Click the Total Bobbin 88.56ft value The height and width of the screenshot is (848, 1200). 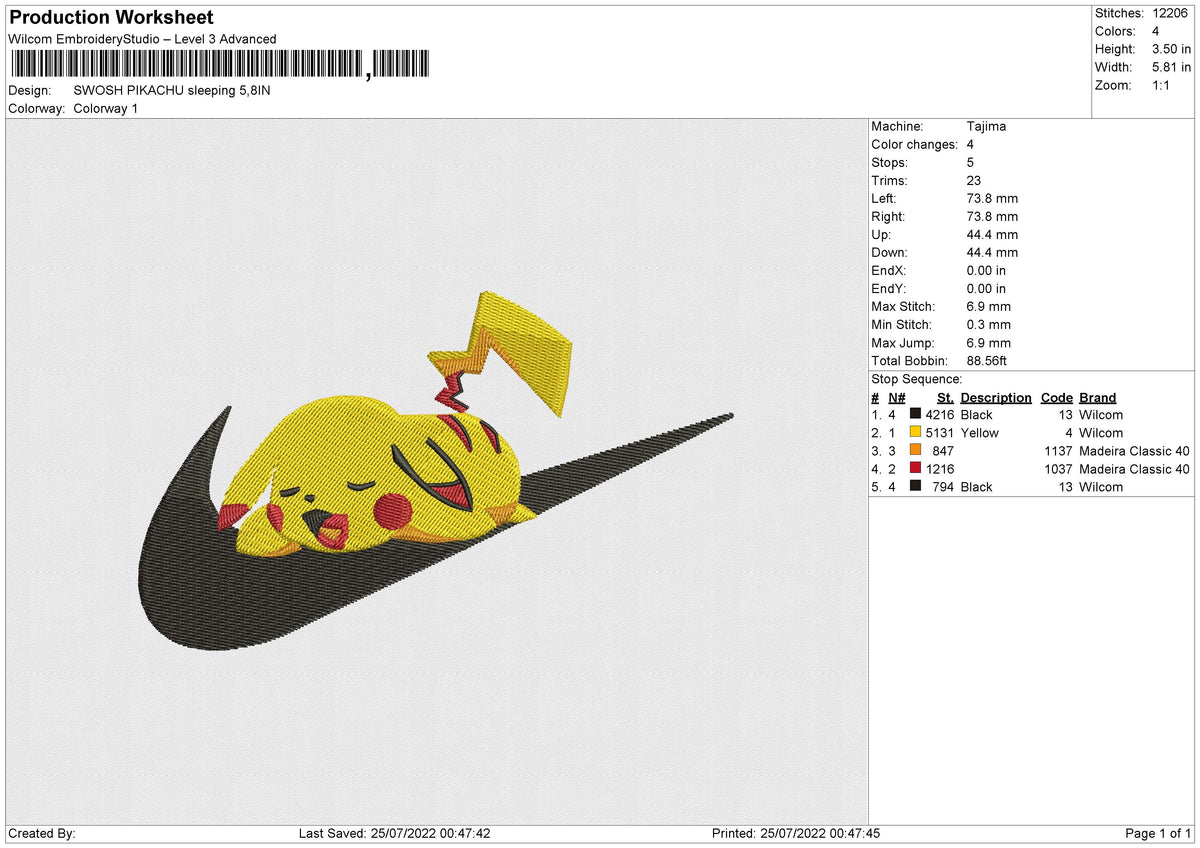click(986, 360)
